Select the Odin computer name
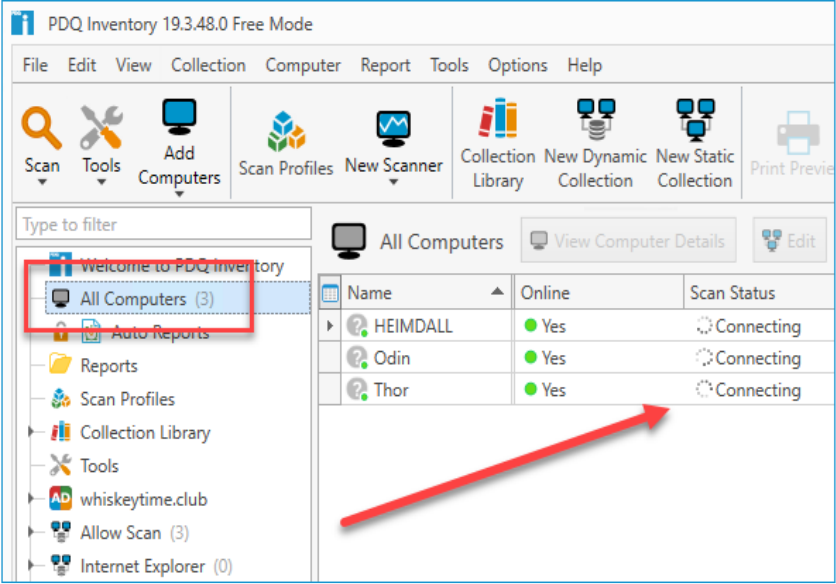The height and width of the screenshot is (584, 836). pyautogui.click(x=392, y=357)
